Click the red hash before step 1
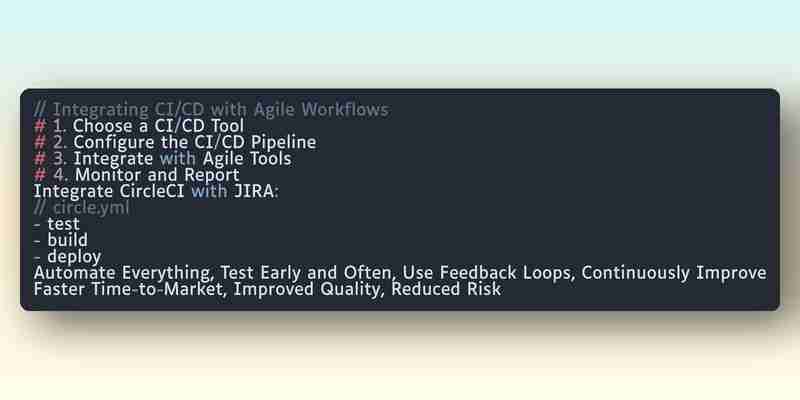This screenshot has width=800, height=400. click(40, 126)
